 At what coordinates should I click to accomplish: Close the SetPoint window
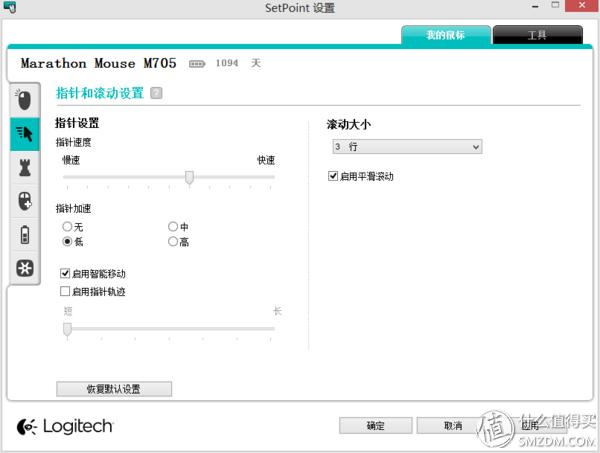(582, 6)
